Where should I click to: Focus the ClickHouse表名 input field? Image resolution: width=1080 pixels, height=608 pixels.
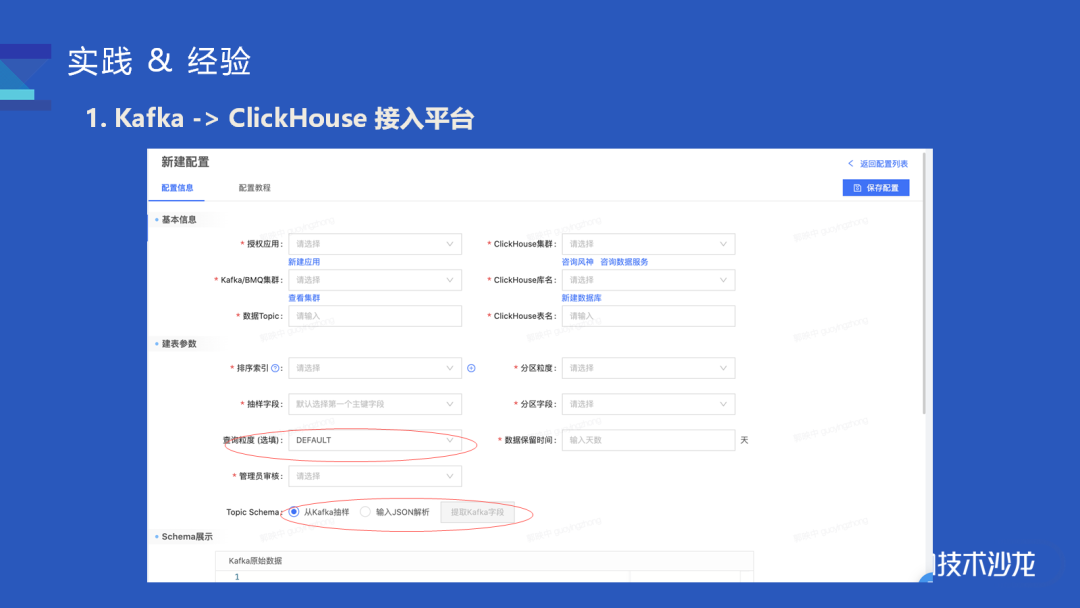point(648,316)
